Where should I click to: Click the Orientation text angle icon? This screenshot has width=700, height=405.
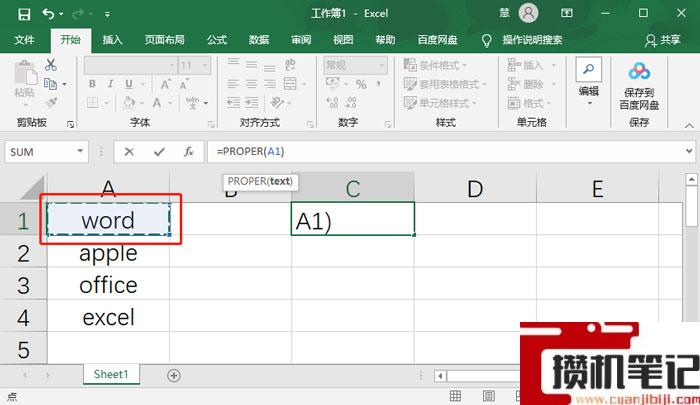click(x=277, y=103)
